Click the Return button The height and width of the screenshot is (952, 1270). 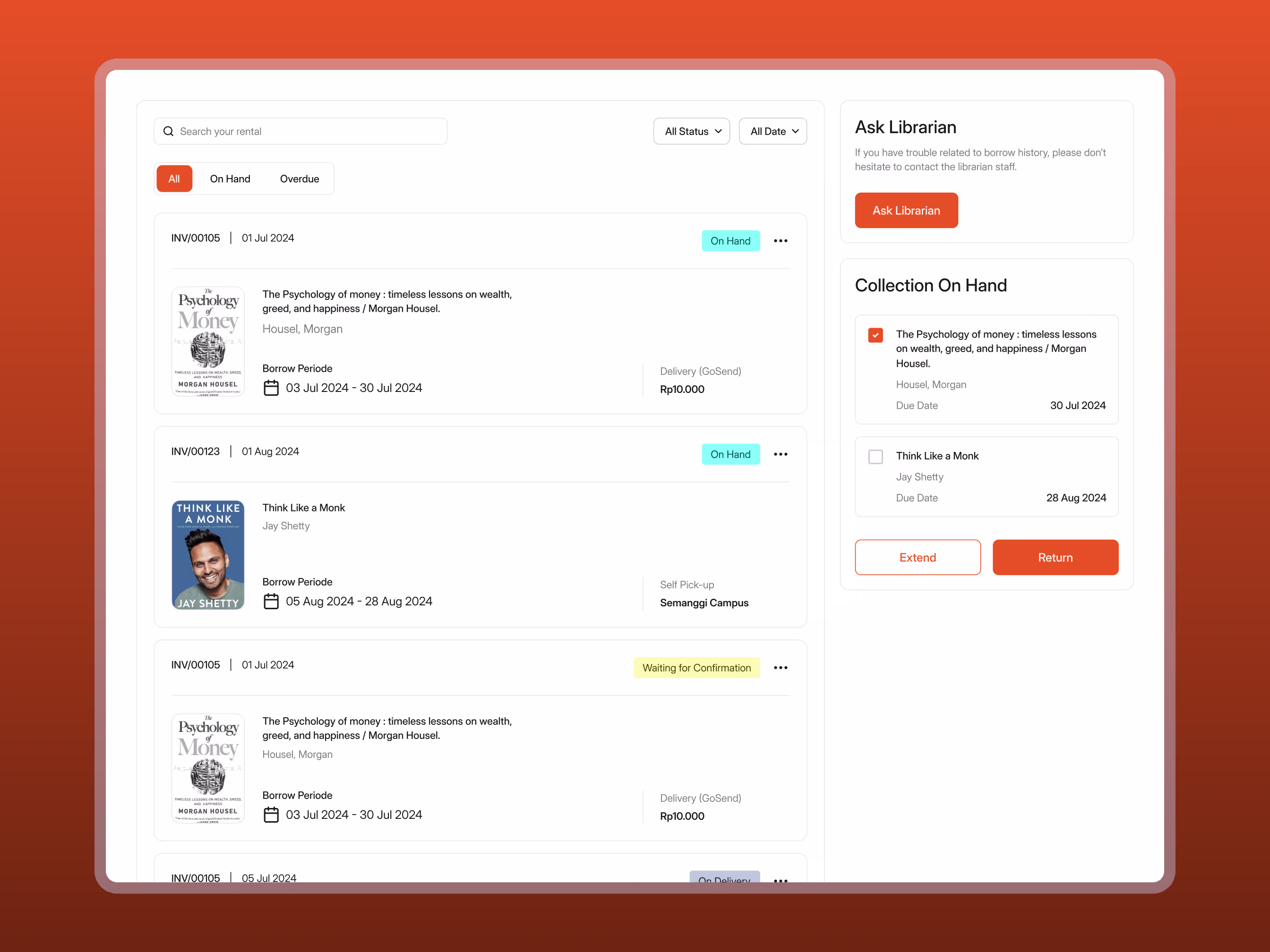(x=1055, y=557)
